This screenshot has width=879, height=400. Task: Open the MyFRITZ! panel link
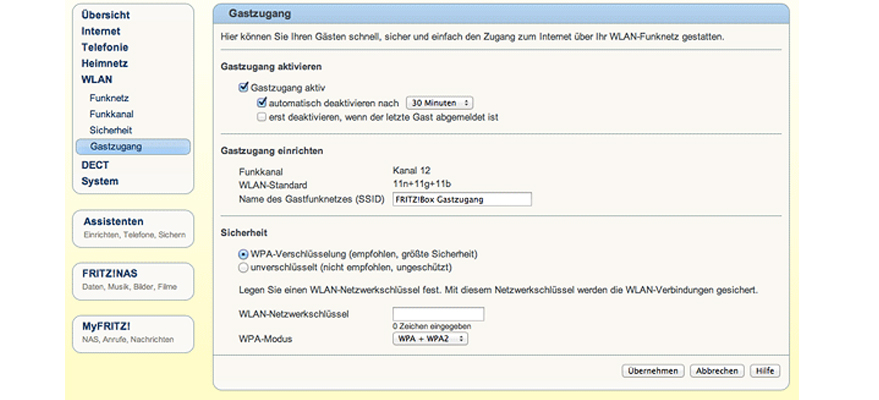tap(108, 326)
